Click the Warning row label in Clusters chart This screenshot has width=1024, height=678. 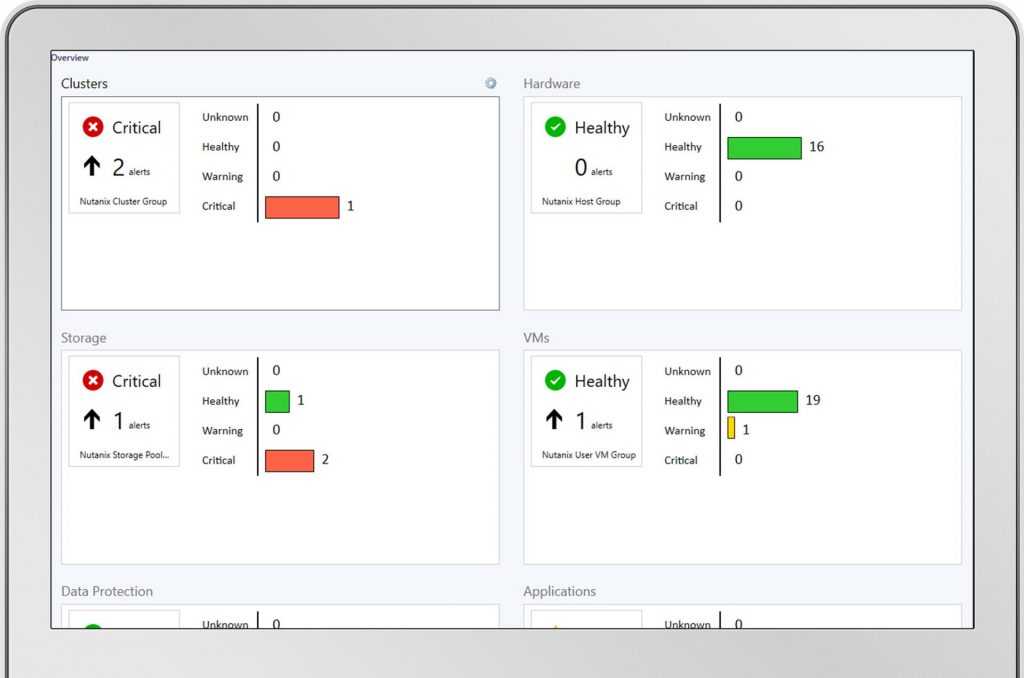coord(223,176)
